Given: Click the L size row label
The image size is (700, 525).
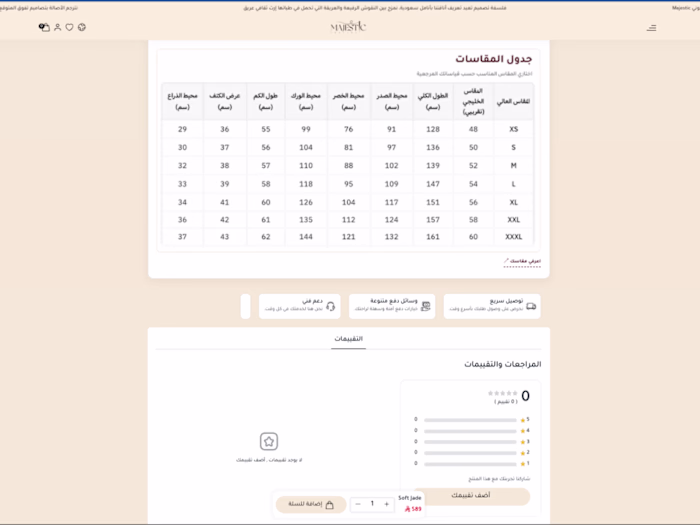Looking at the screenshot, I should click(x=513, y=184).
